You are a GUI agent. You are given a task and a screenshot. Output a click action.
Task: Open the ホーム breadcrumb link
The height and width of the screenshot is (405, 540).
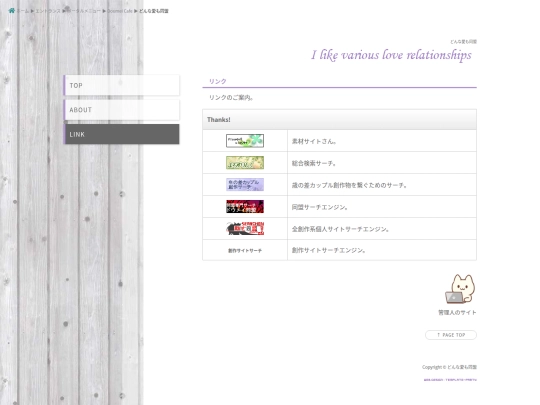(23, 11)
